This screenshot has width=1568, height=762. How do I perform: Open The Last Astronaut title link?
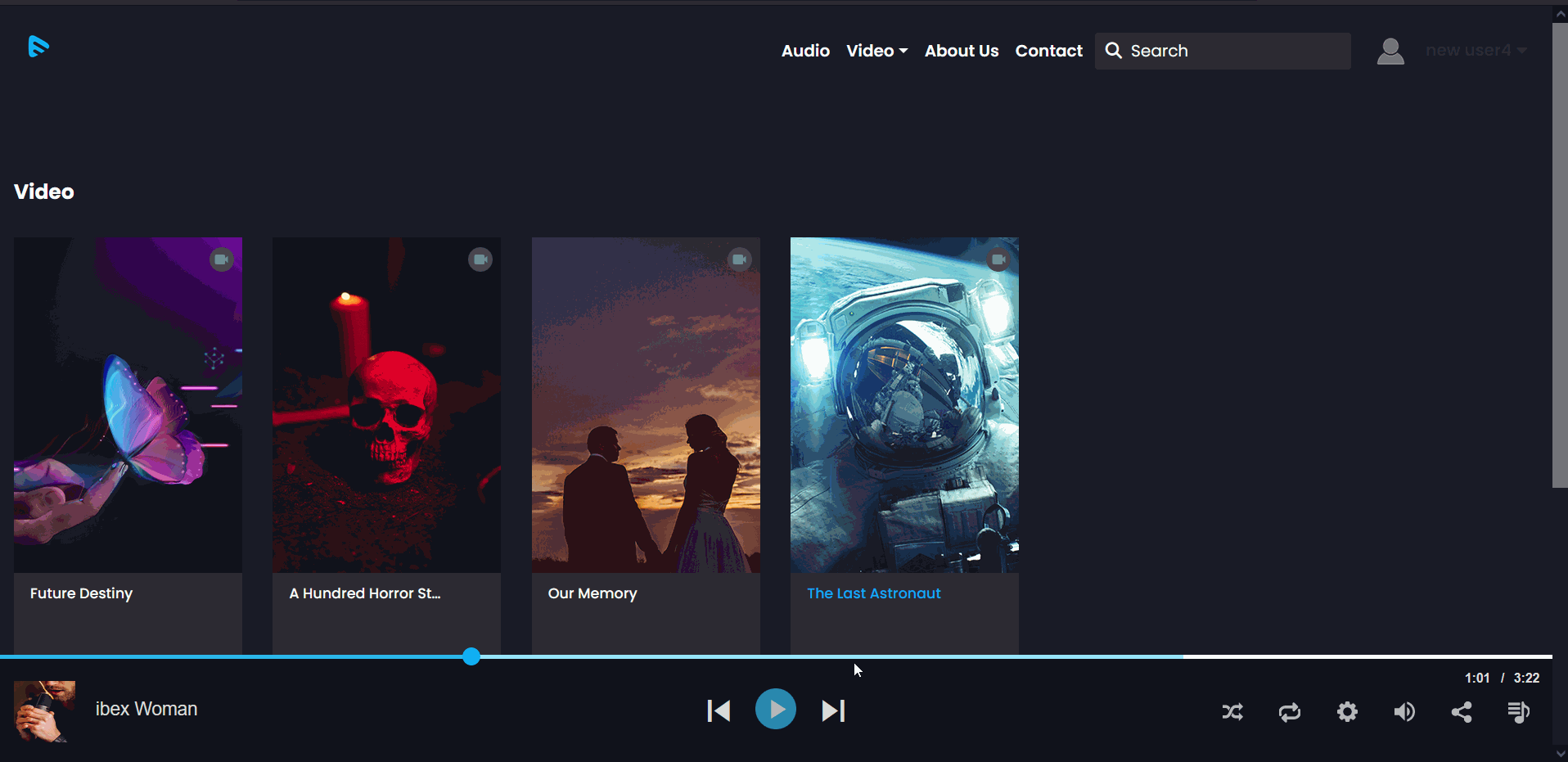(873, 593)
